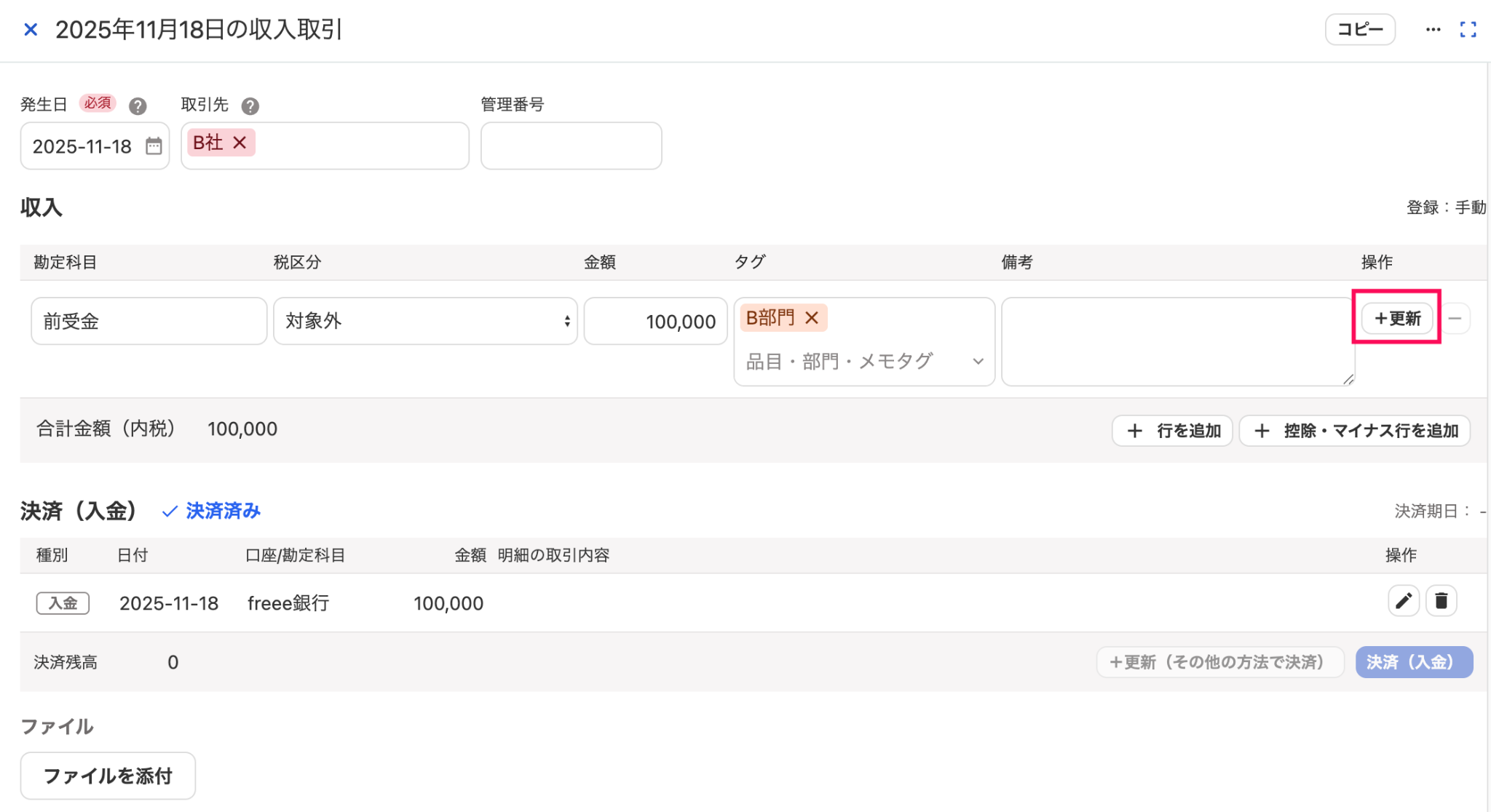Viewport: 1491px width, 812px height.
Task: Click the 登録：手動 text
Action: (1446, 207)
